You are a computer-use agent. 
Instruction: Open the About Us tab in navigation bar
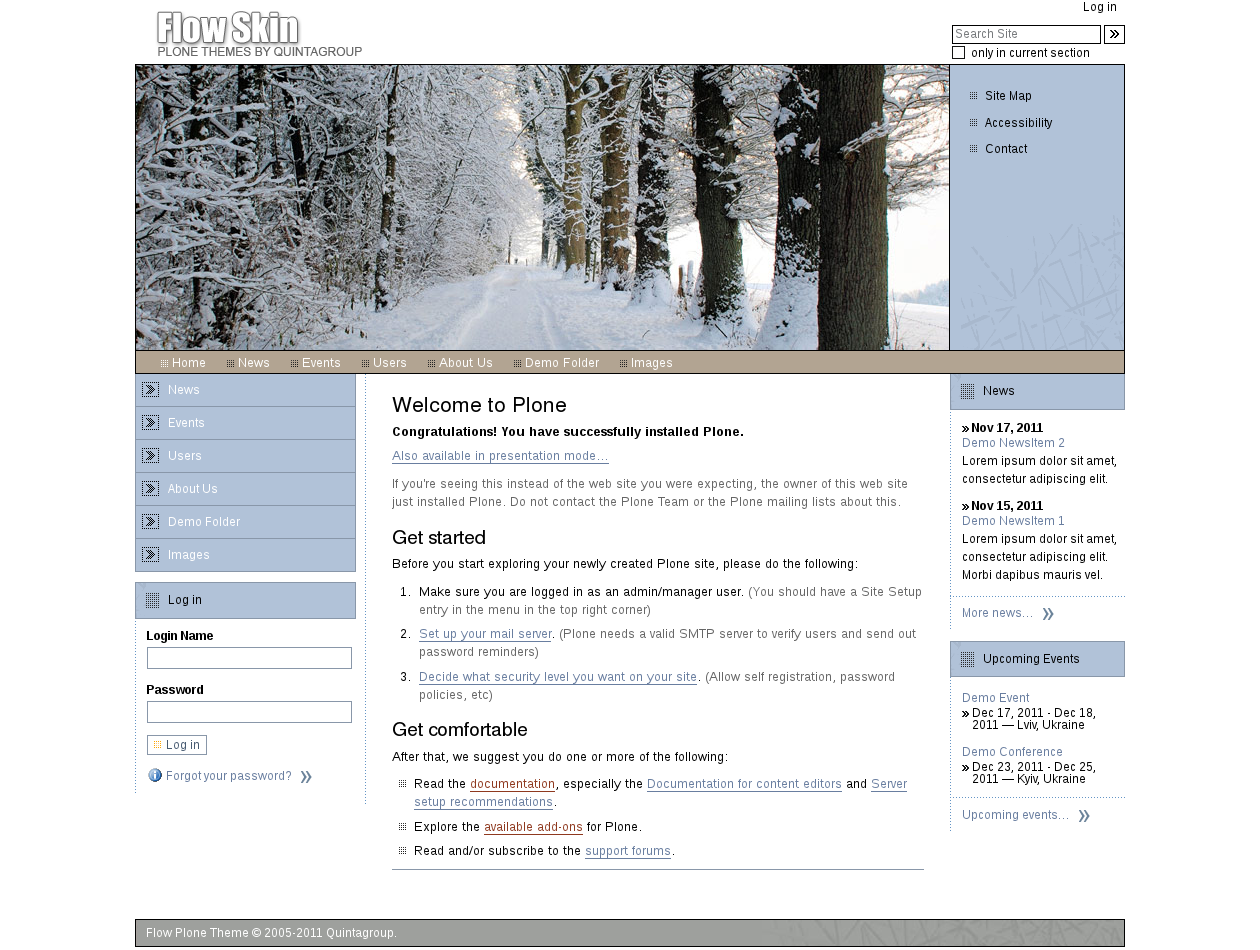click(465, 363)
